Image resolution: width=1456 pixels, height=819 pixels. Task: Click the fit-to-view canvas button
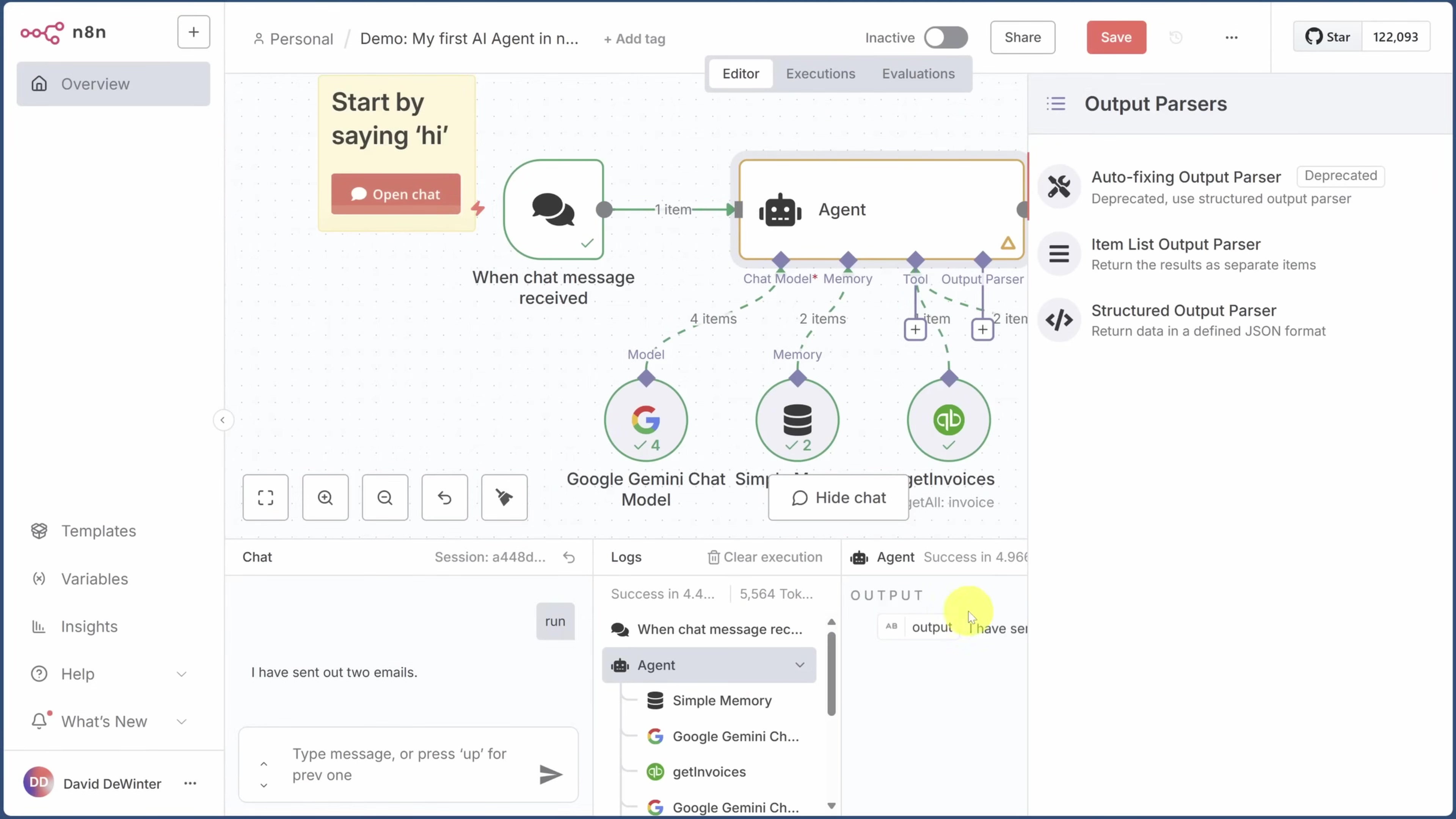point(266,497)
